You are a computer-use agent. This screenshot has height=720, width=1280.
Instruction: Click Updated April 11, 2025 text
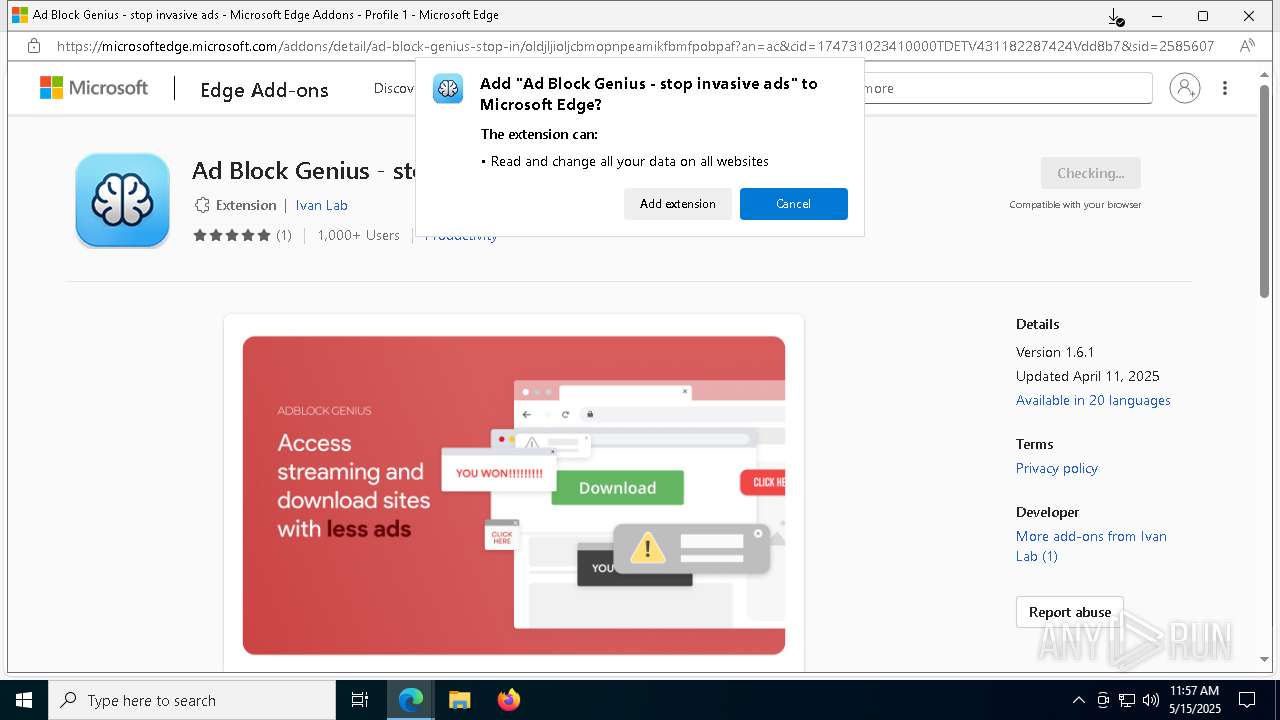click(1088, 376)
